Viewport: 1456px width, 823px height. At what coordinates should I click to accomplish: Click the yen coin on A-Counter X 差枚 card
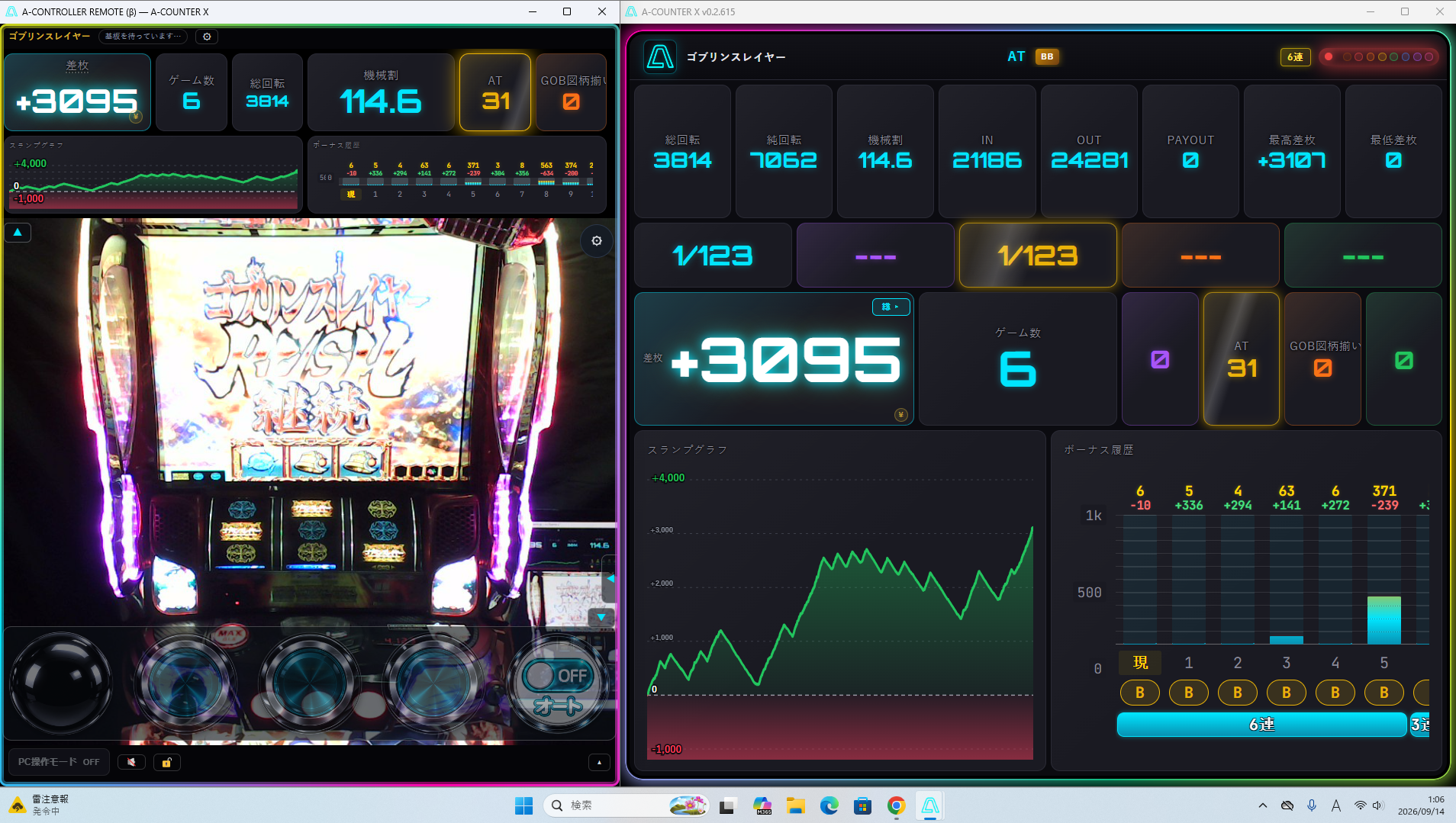pos(901,415)
